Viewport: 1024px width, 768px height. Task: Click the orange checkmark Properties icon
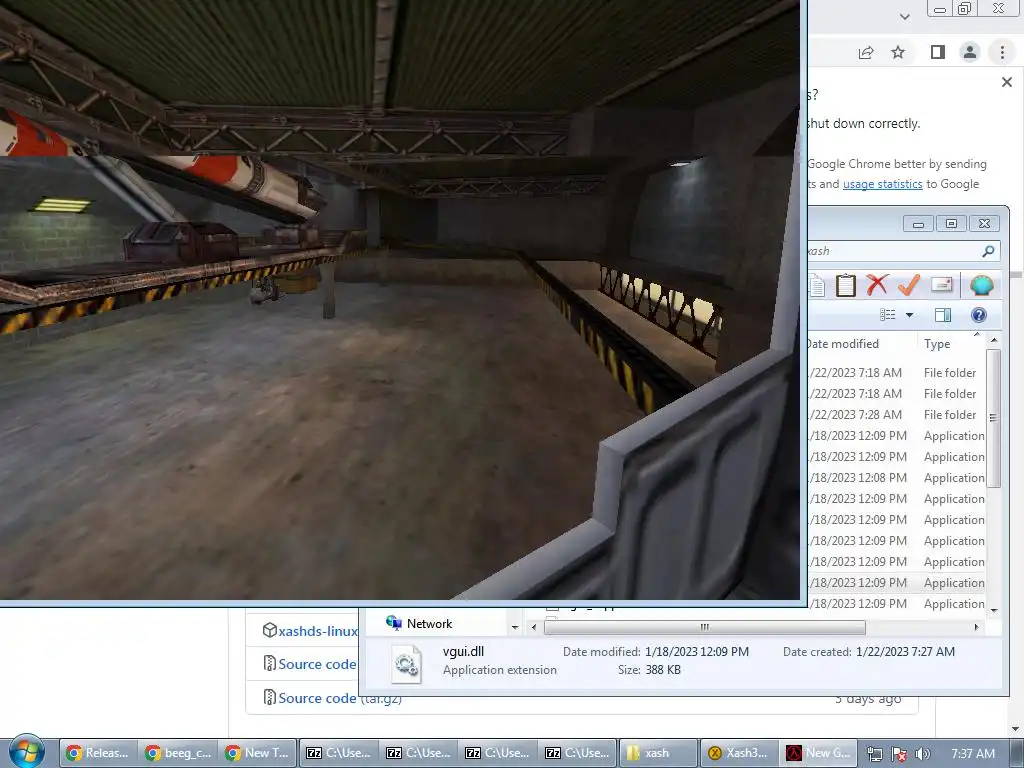tap(908, 285)
